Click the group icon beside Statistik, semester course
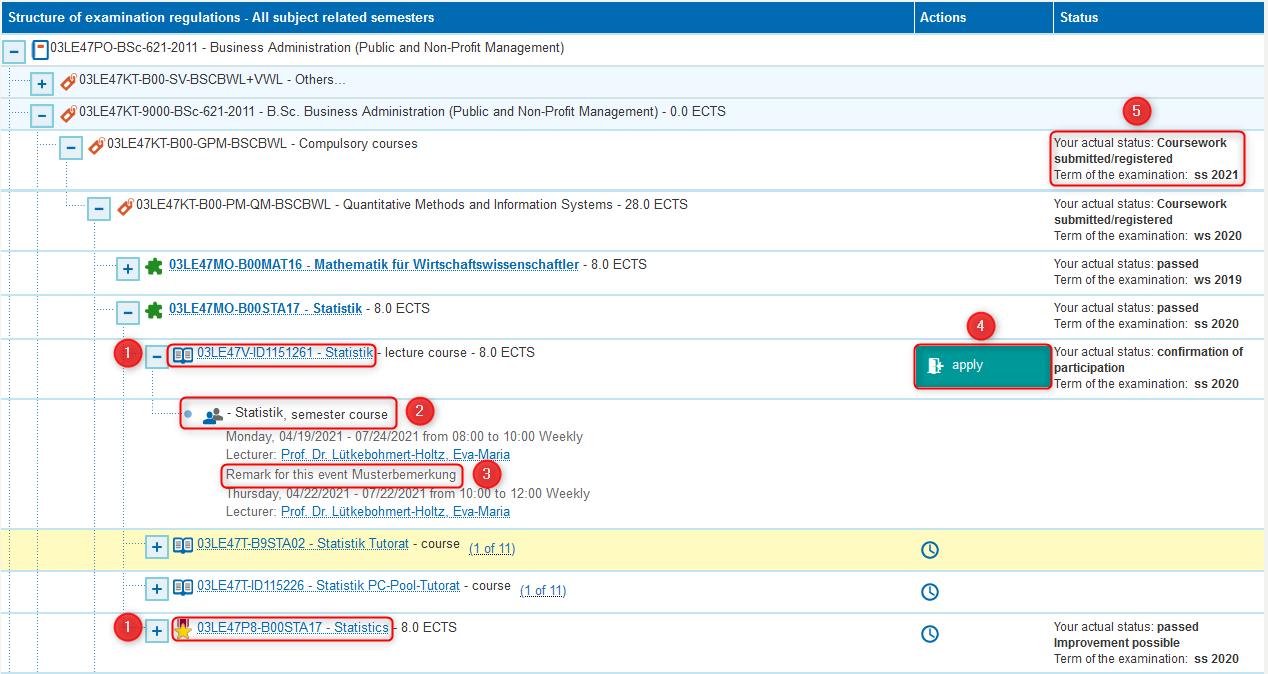Viewport: 1268px width, 674px height. click(213, 416)
